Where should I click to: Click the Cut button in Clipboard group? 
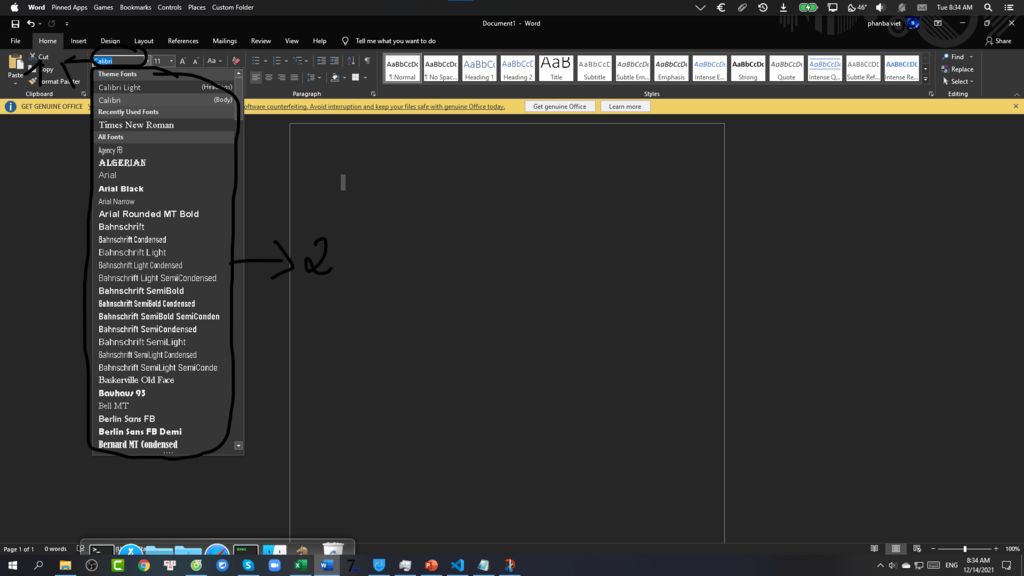(x=39, y=57)
